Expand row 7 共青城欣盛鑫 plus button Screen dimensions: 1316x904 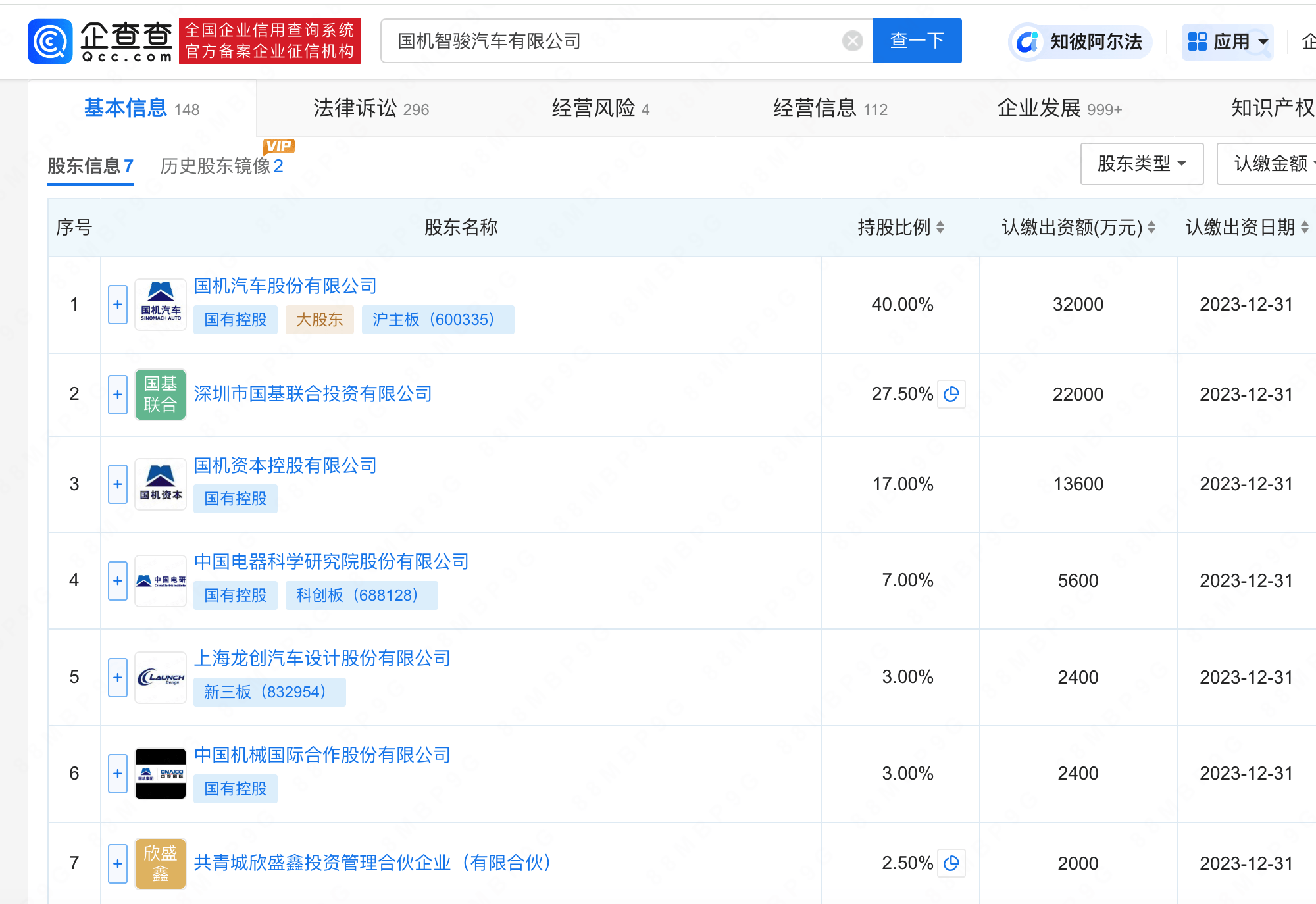(118, 864)
